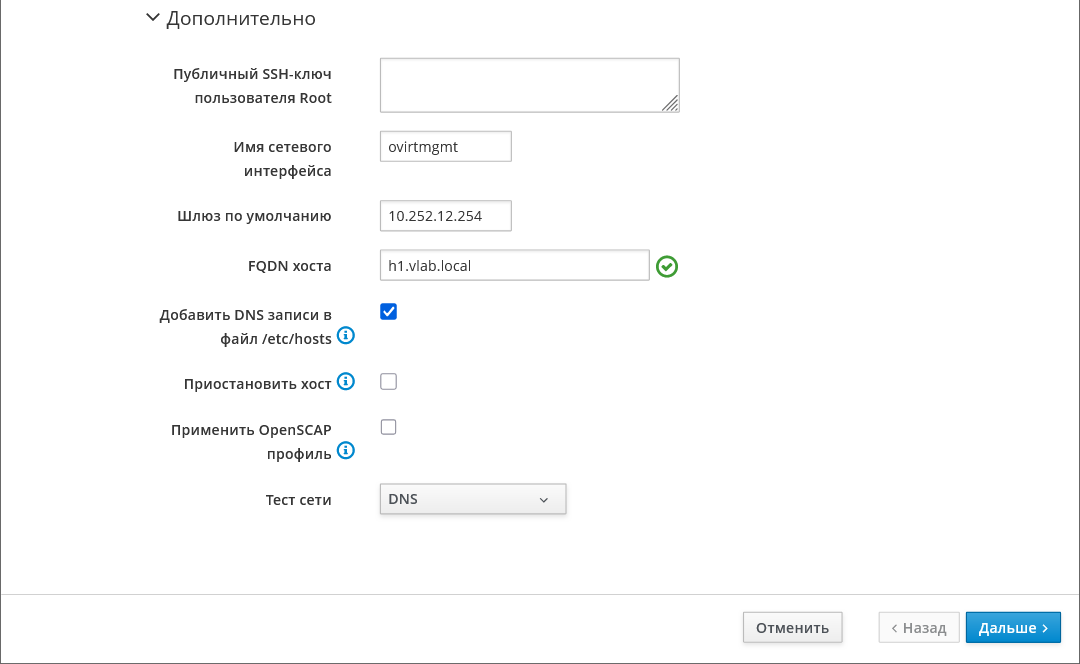Screen dimensions: 1080x664
Task: Click the Имя сетевого интерфейса label
Action: click(x=282, y=159)
